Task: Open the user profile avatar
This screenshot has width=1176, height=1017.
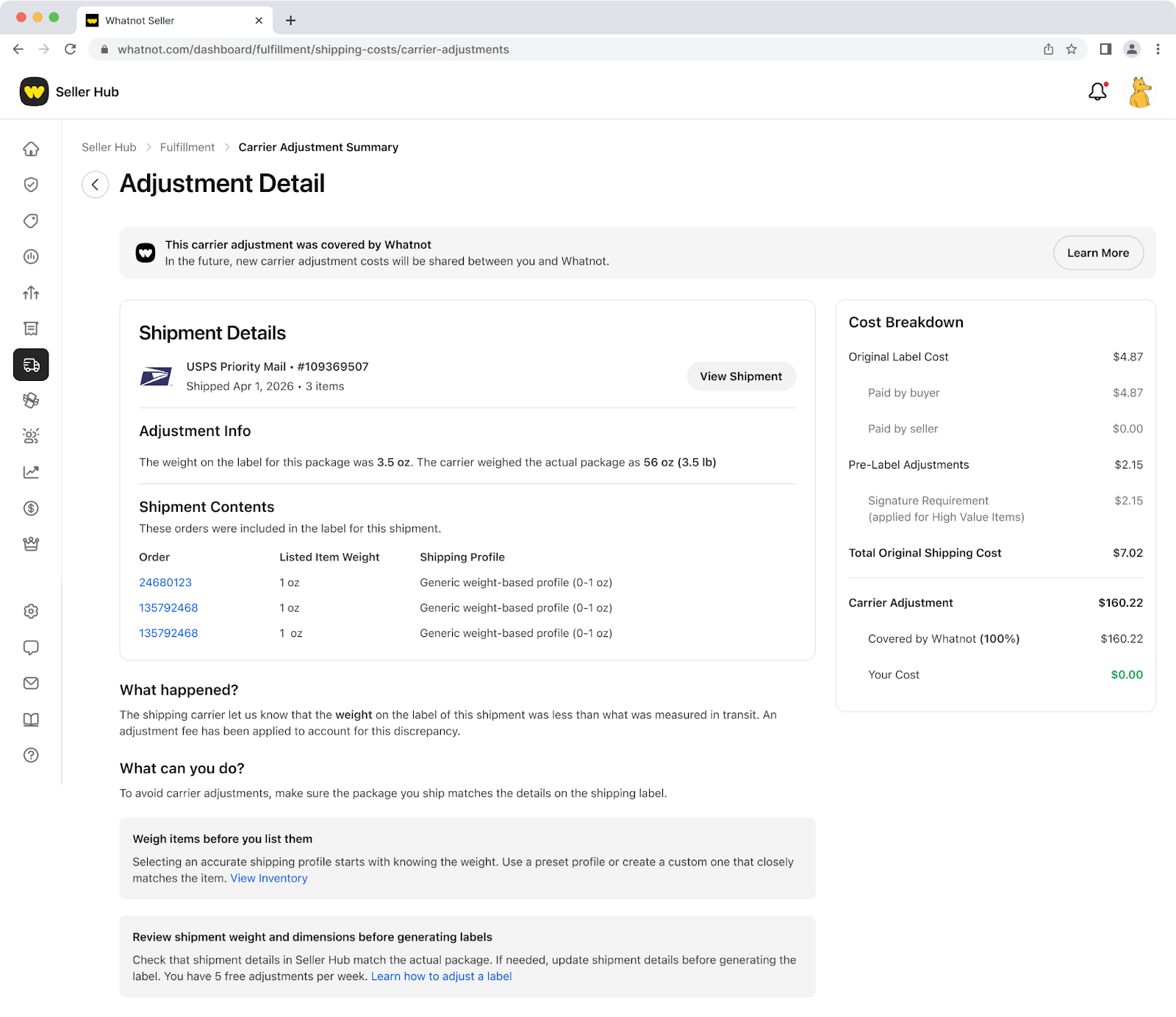Action: [1139, 93]
